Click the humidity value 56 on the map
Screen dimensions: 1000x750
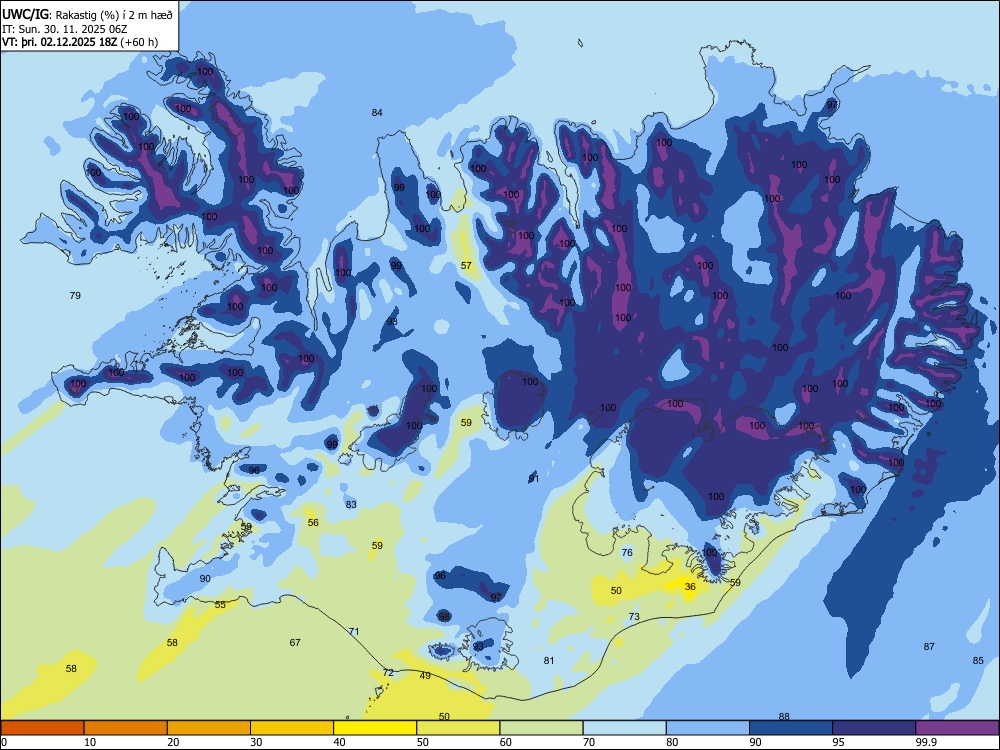coord(313,522)
